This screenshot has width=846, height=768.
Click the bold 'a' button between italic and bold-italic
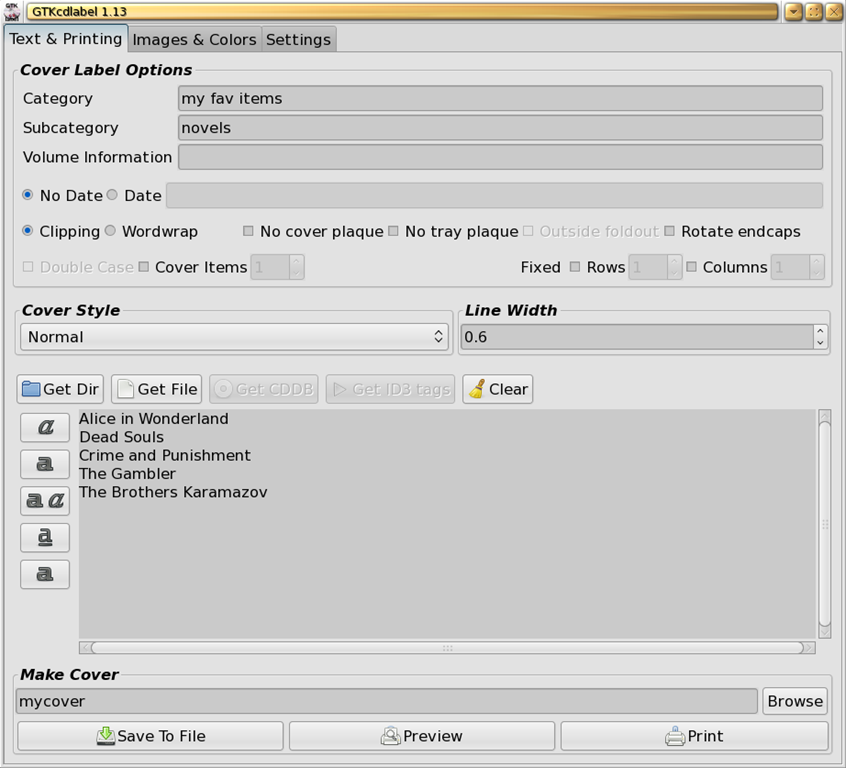click(45, 464)
